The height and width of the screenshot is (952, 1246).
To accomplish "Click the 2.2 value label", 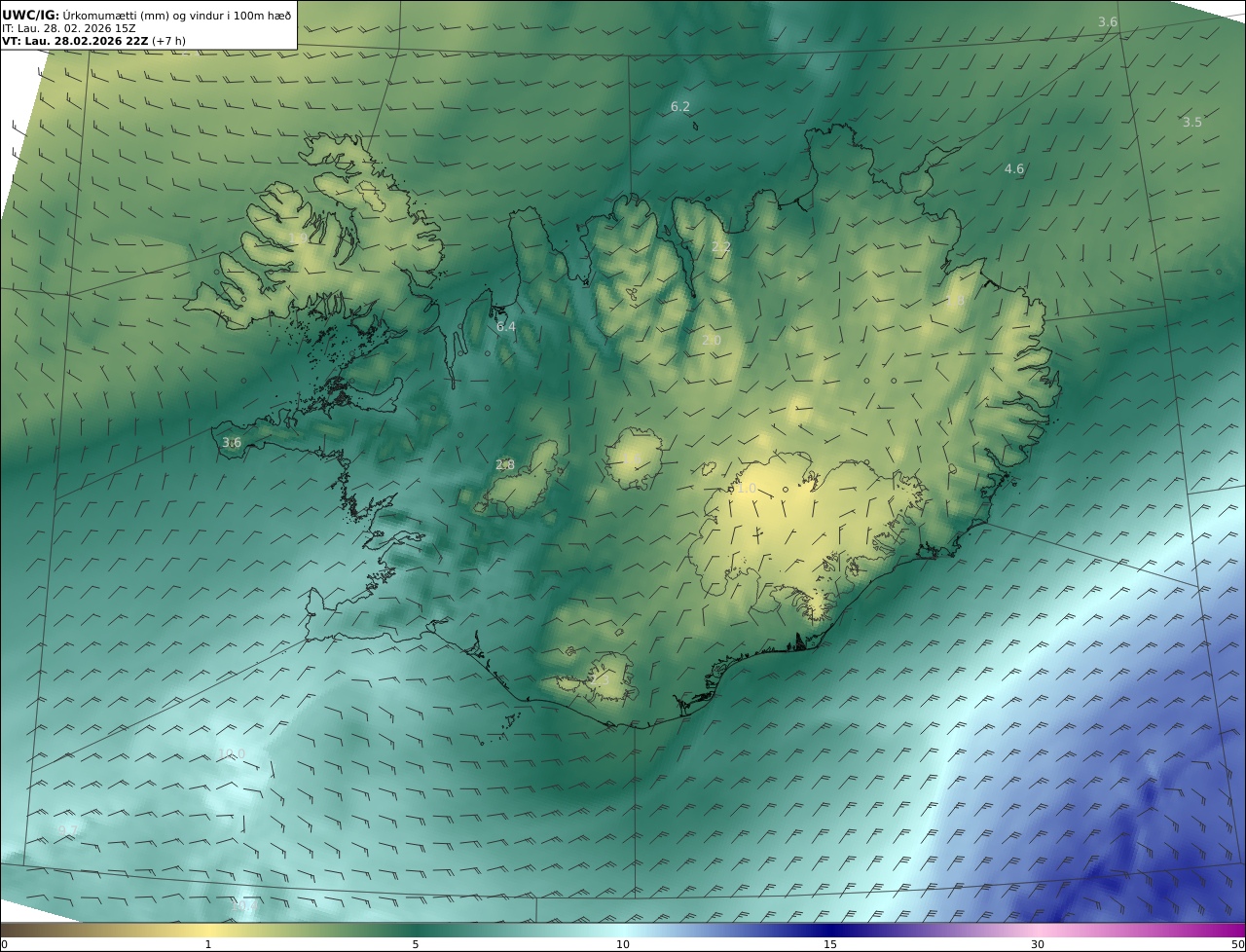I will pyautogui.click(x=720, y=247).
